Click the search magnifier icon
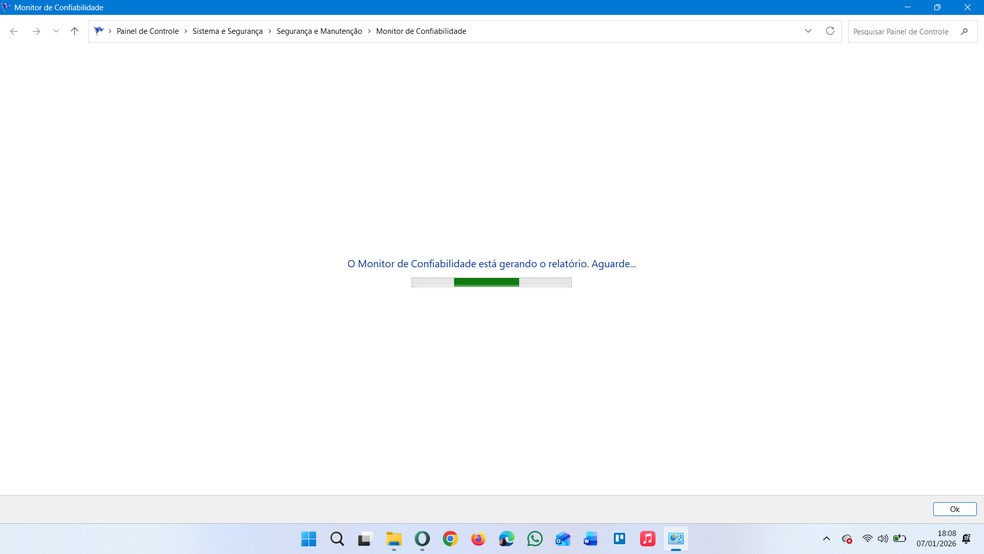984x554 pixels. tap(965, 31)
